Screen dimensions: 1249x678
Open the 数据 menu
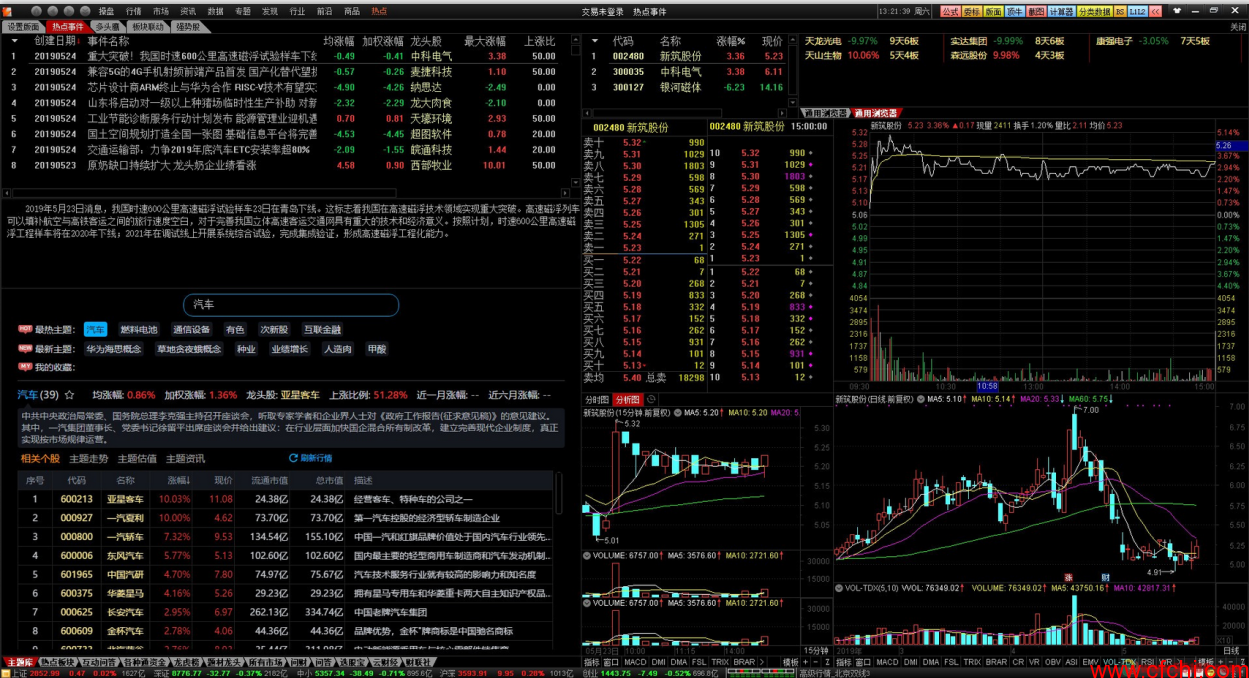tap(216, 11)
